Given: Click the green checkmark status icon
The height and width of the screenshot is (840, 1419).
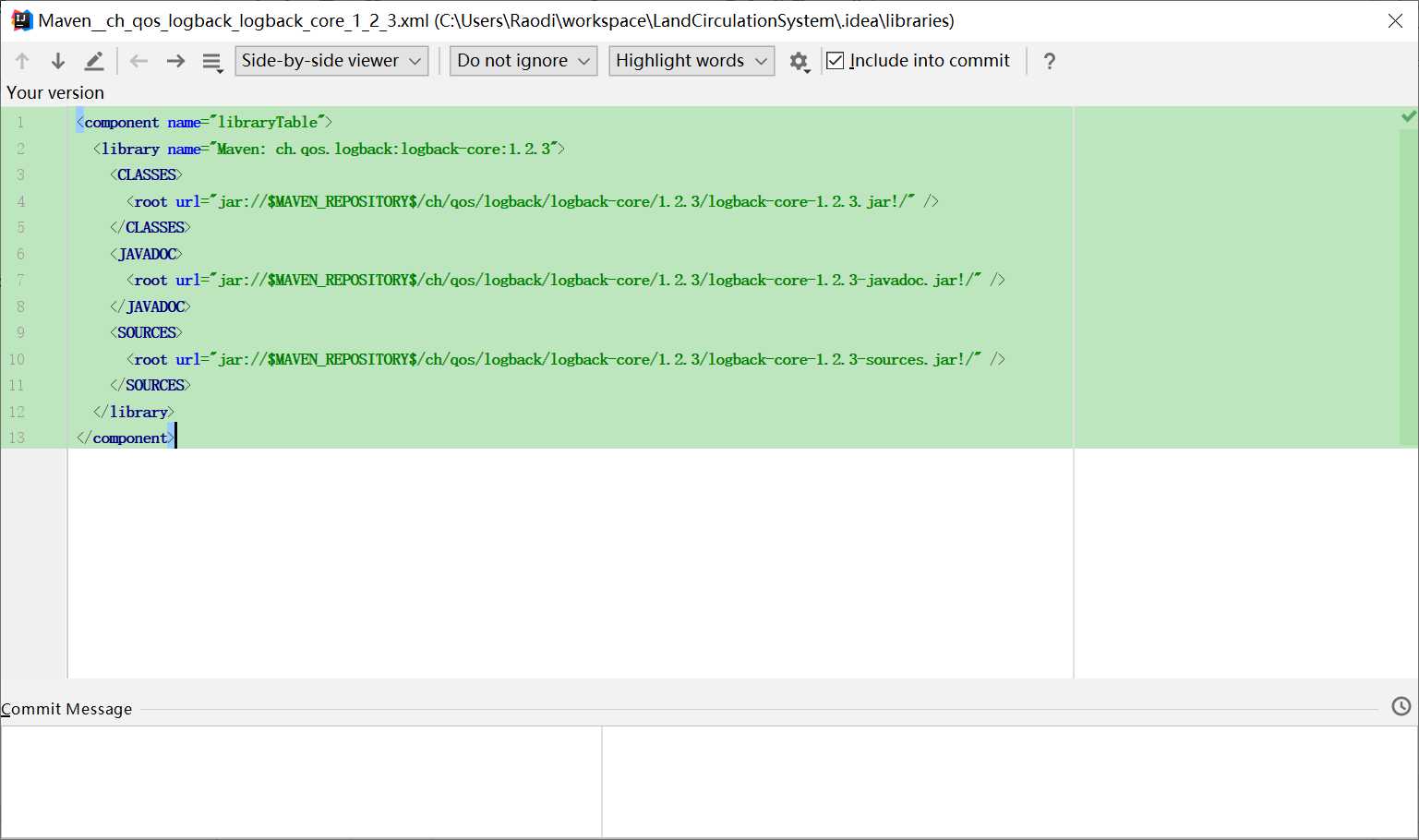Looking at the screenshot, I should [1409, 116].
